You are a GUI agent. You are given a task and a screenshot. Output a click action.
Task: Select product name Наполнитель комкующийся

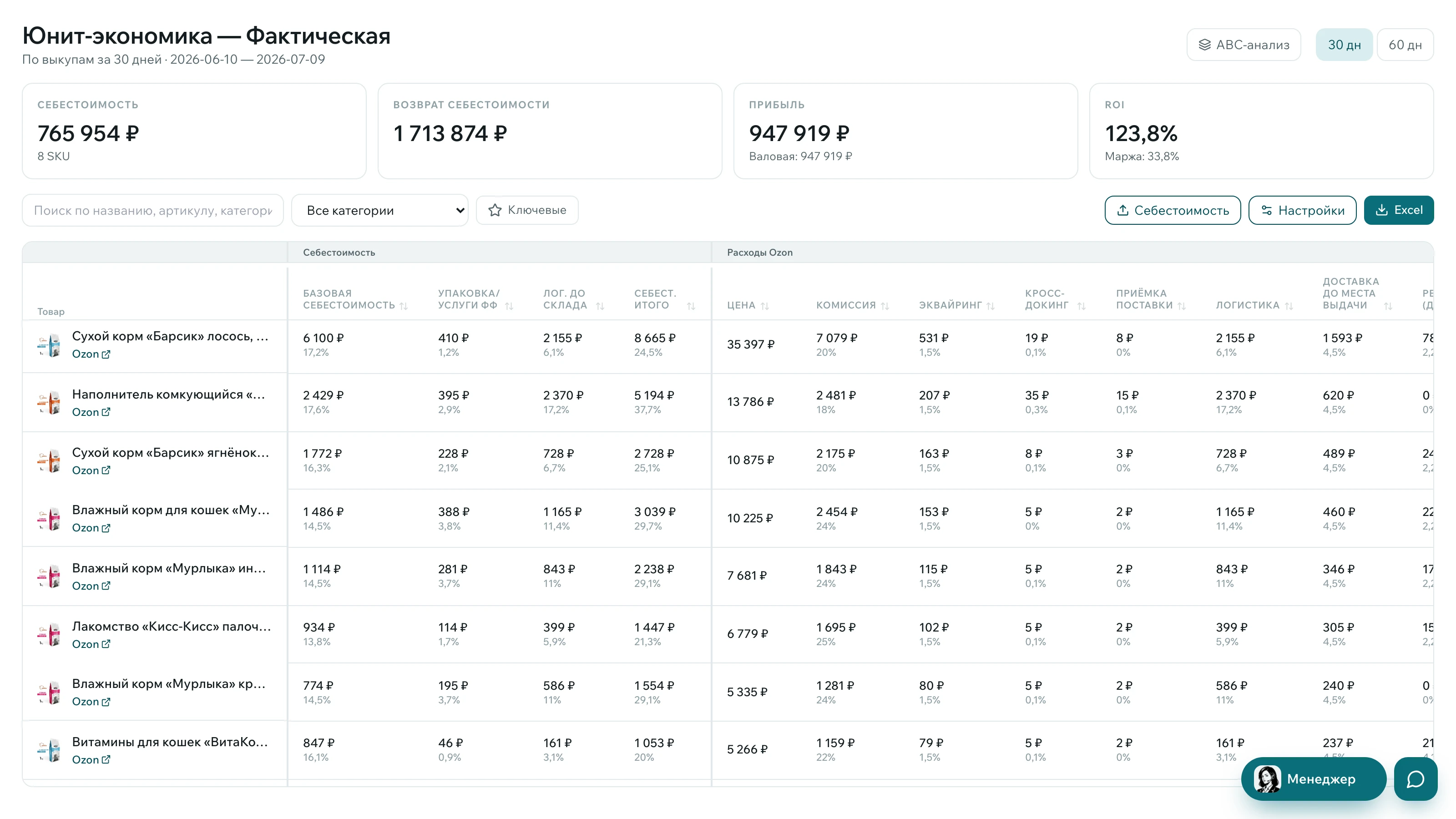click(x=168, y=394)
